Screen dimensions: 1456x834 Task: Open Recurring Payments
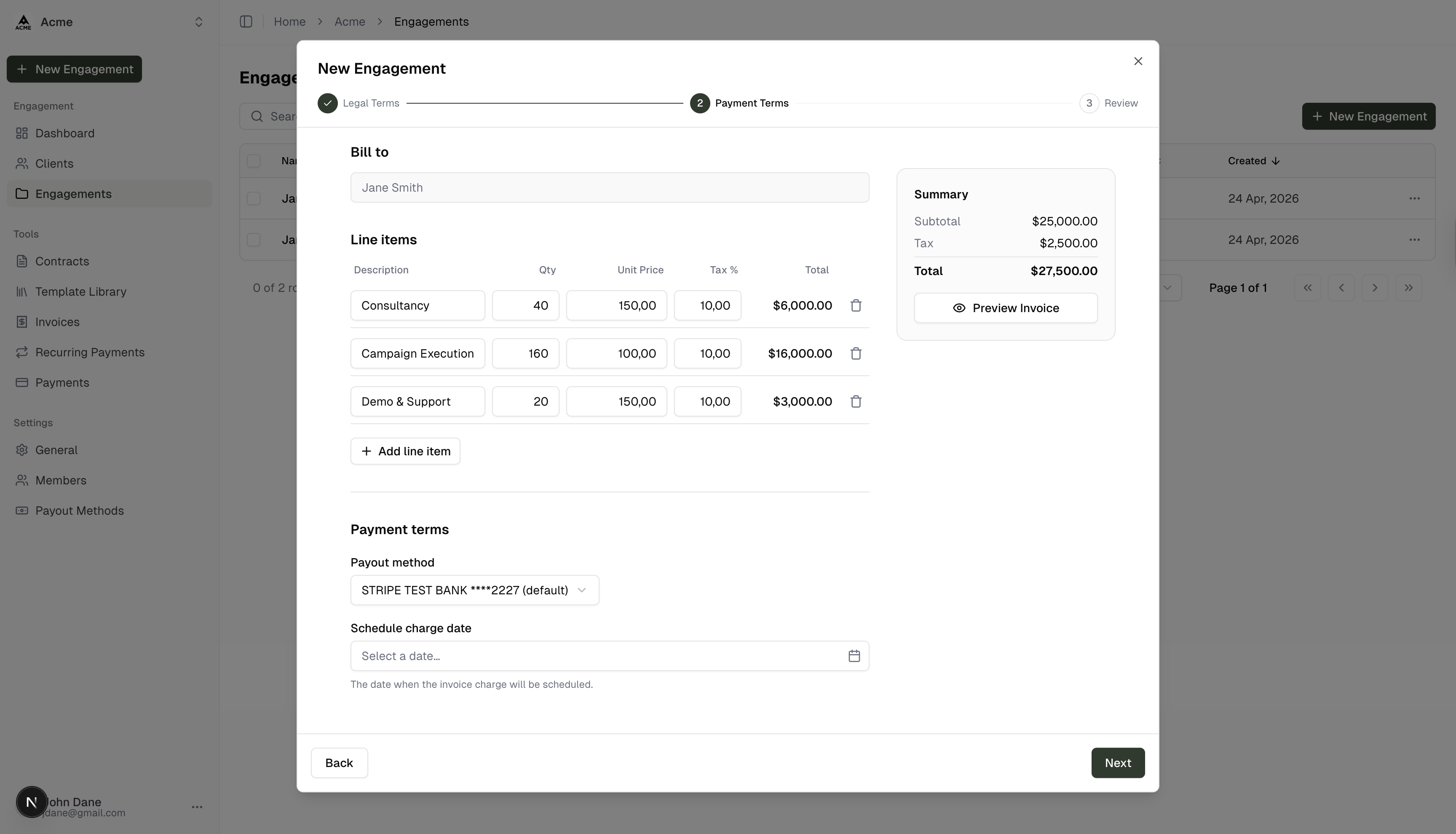point(110,352)
